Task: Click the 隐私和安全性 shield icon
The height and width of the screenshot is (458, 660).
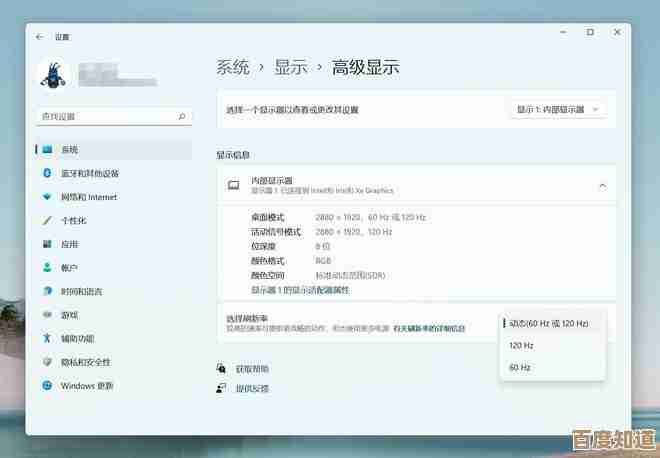Action: coord(47,362)
